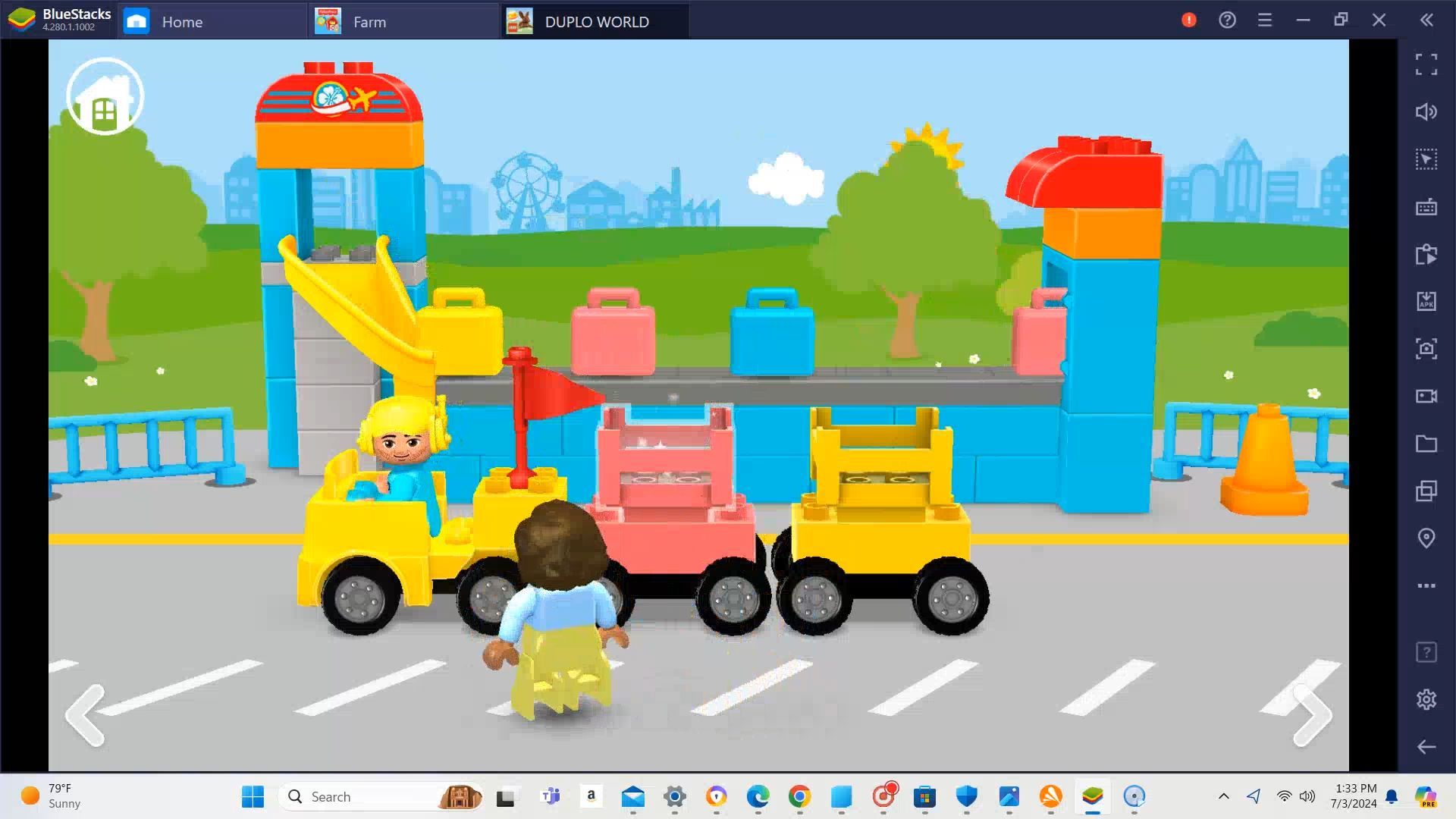Click the red notification alert icon
1456x819 pixels.
coord(1188,20)
